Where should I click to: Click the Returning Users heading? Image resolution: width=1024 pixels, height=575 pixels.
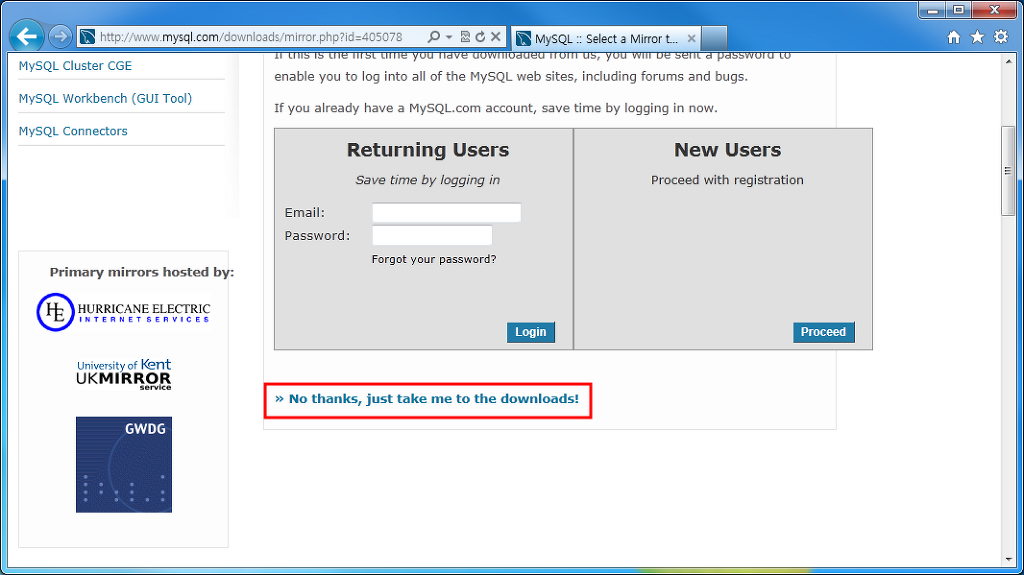pyautogui.click(x=428, y=150)
